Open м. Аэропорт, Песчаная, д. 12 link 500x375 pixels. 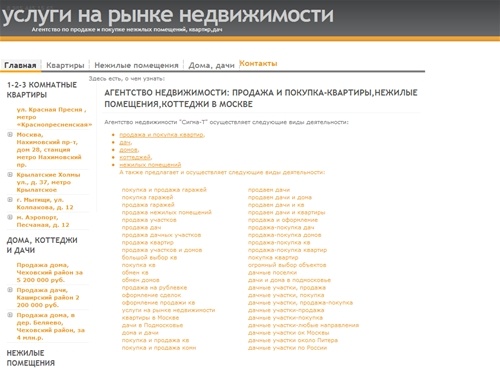tap(43, 221)
